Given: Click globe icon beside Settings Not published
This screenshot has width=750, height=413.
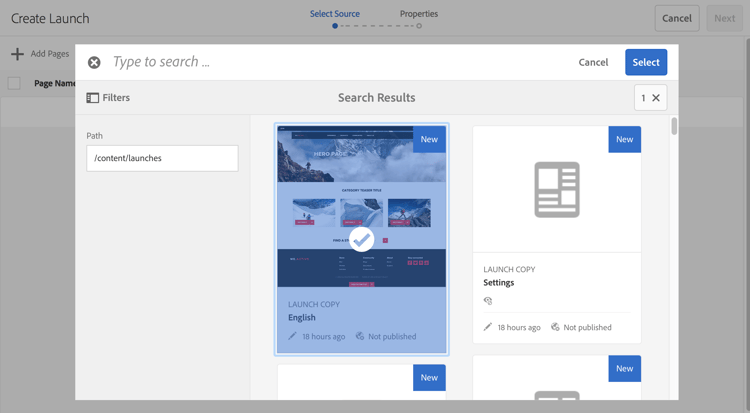Looking at the screenshot, I should point(555,327).
